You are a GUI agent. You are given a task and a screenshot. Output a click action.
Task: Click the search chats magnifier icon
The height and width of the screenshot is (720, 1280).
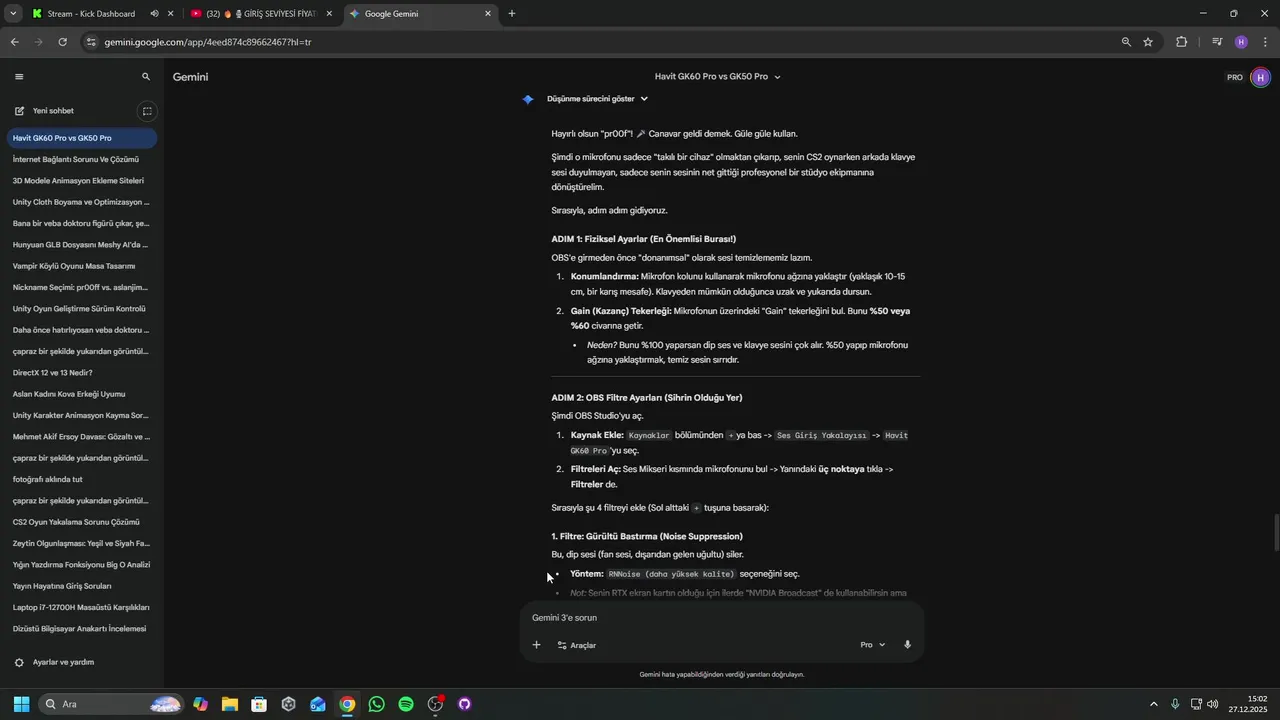[146, 77]
